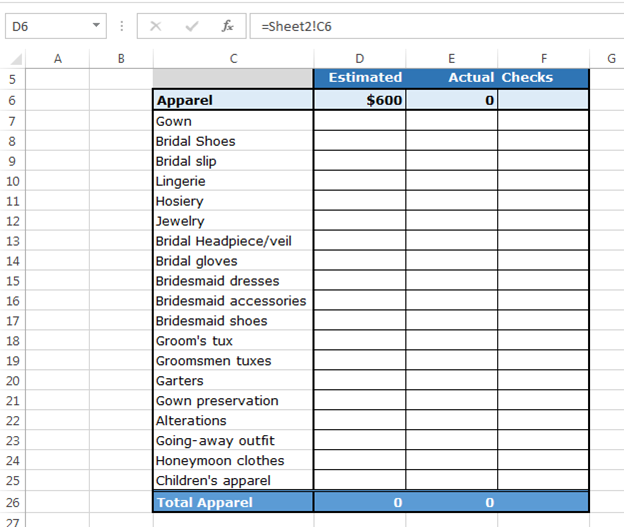Click the Checks header cell
Viewport: 624px width, 527px height.
point(544,78)
